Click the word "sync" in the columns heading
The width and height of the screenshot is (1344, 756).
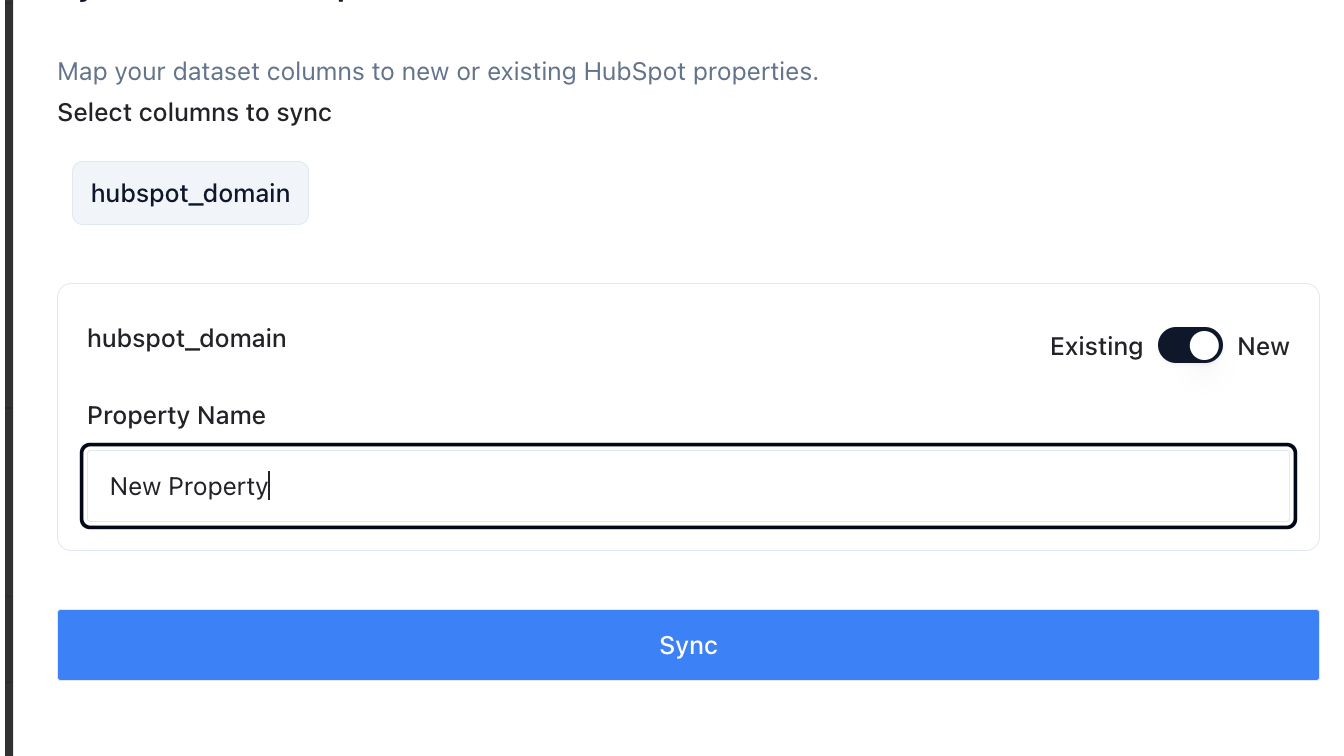click(304, 113)
